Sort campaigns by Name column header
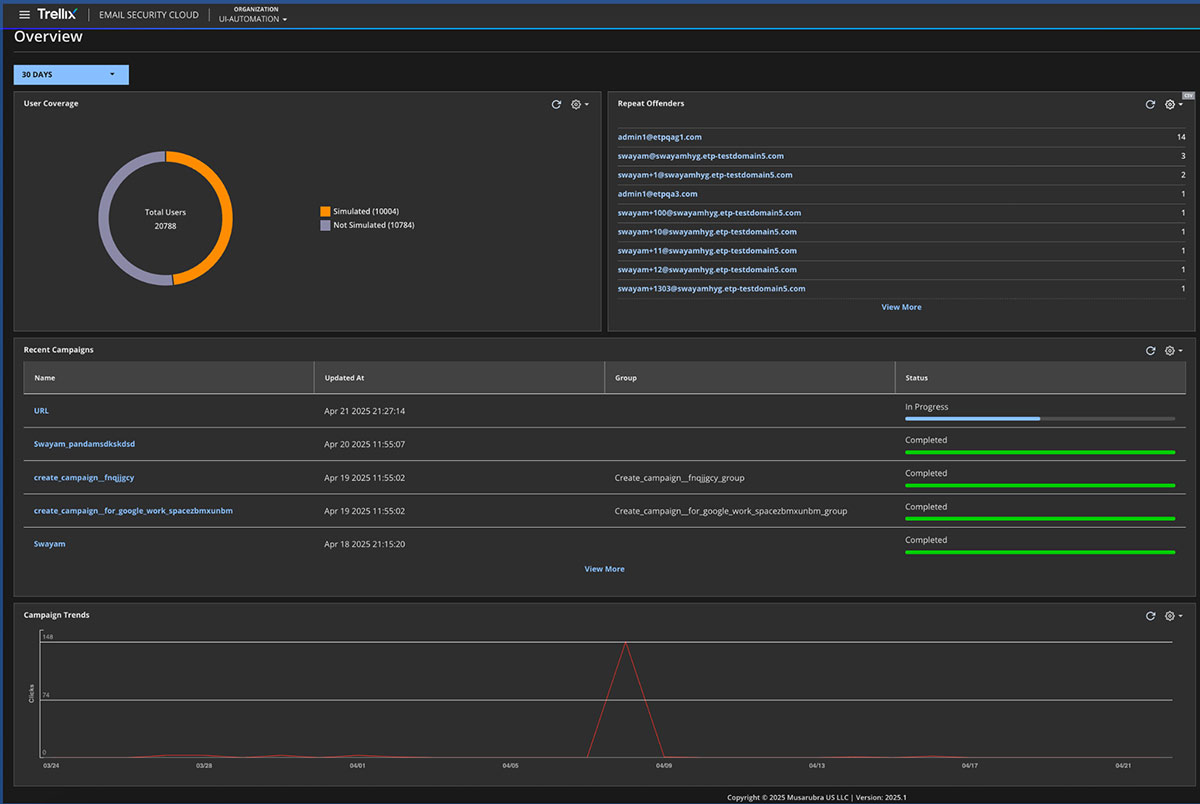 45,378
